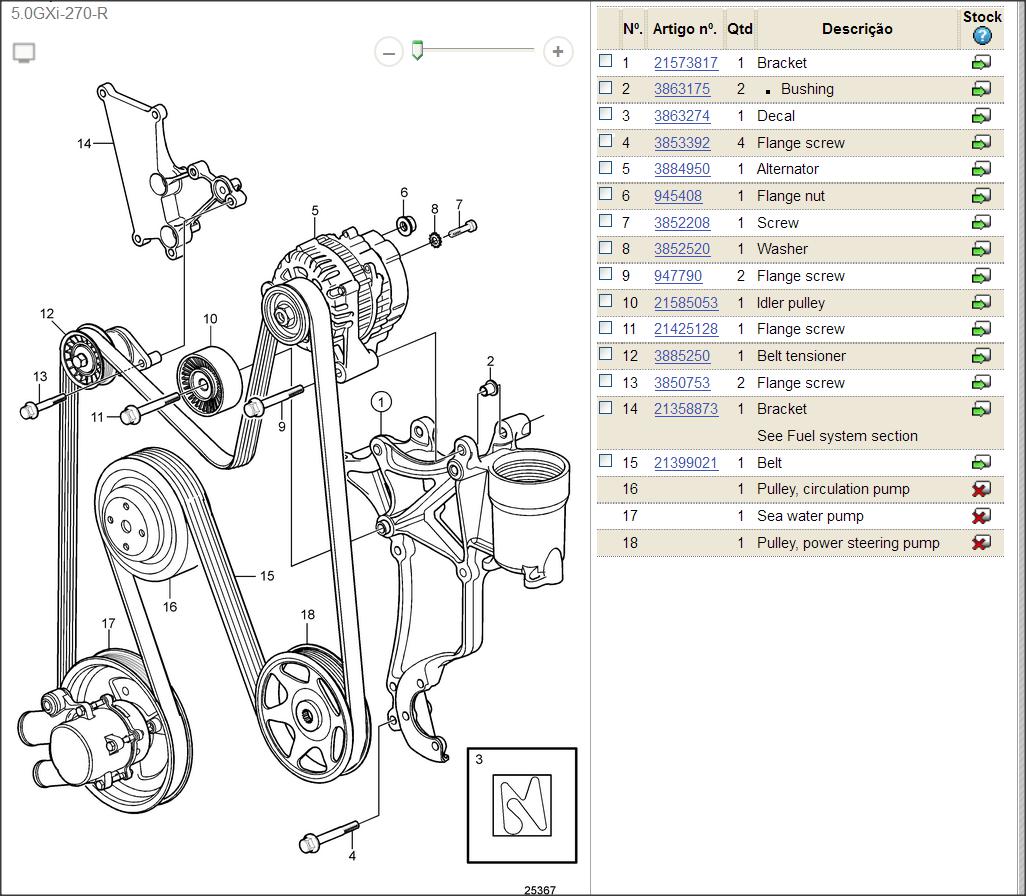The image size is (1026, 896).
Task: Click the decal inset box numbered 3
Action: coord(522,805)
